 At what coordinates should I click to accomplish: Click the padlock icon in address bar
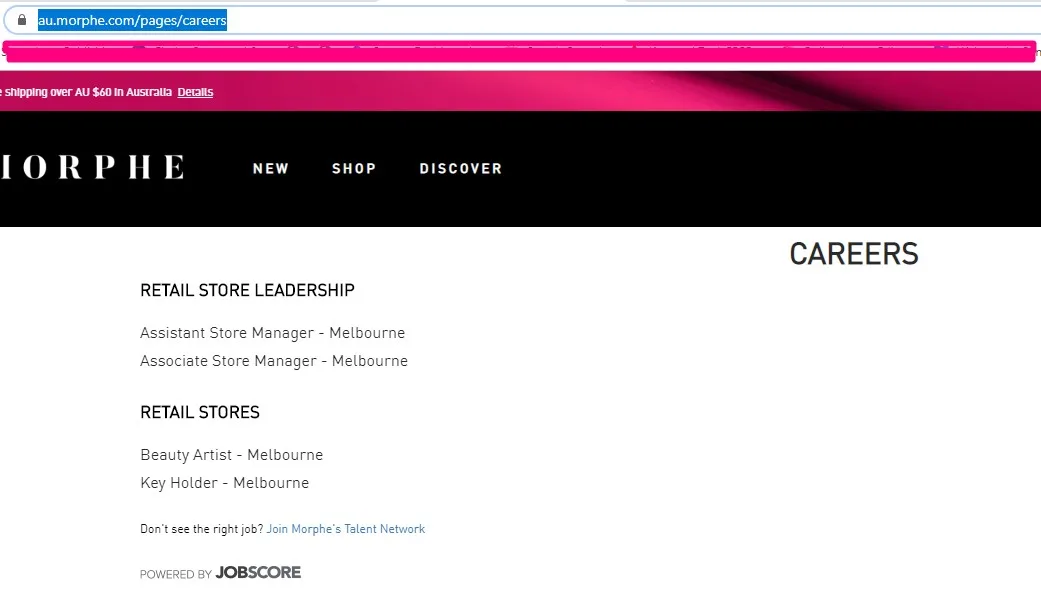click(x=21, y=20)
